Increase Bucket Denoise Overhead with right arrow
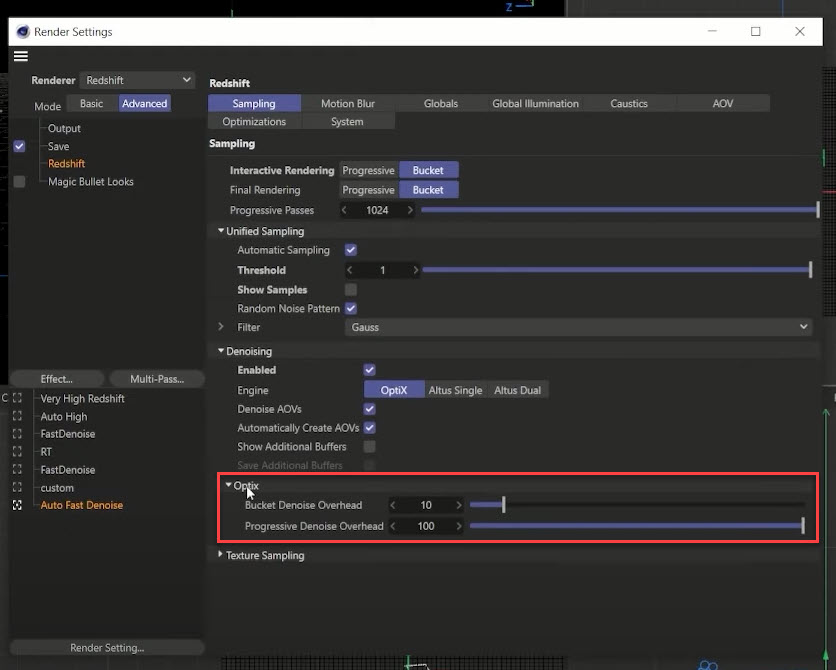The image size is (836, 670). (x=459, y=505)
